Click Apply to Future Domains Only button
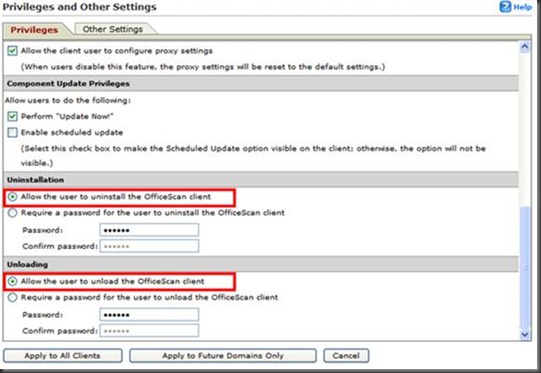Screen dimensions: 541x373 pyautogui.click(x=223, y=356)
